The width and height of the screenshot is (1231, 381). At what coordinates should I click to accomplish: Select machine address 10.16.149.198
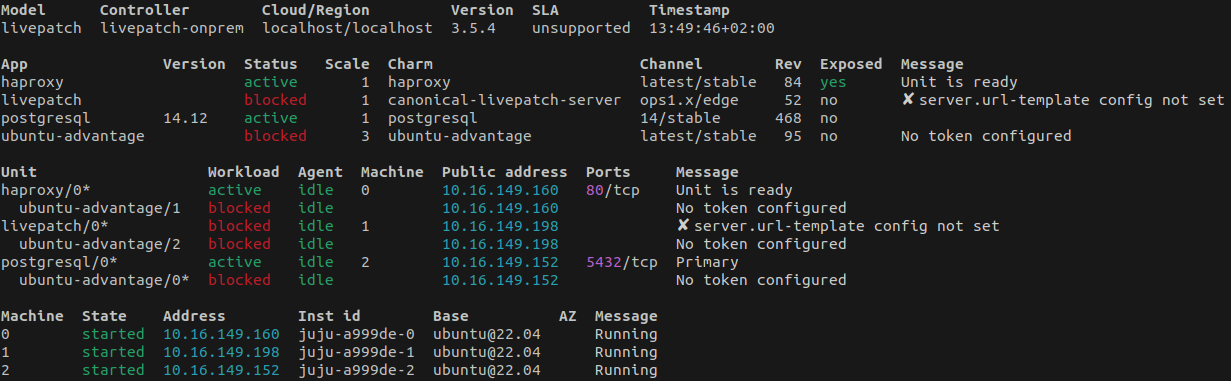[x=221, y=352]
